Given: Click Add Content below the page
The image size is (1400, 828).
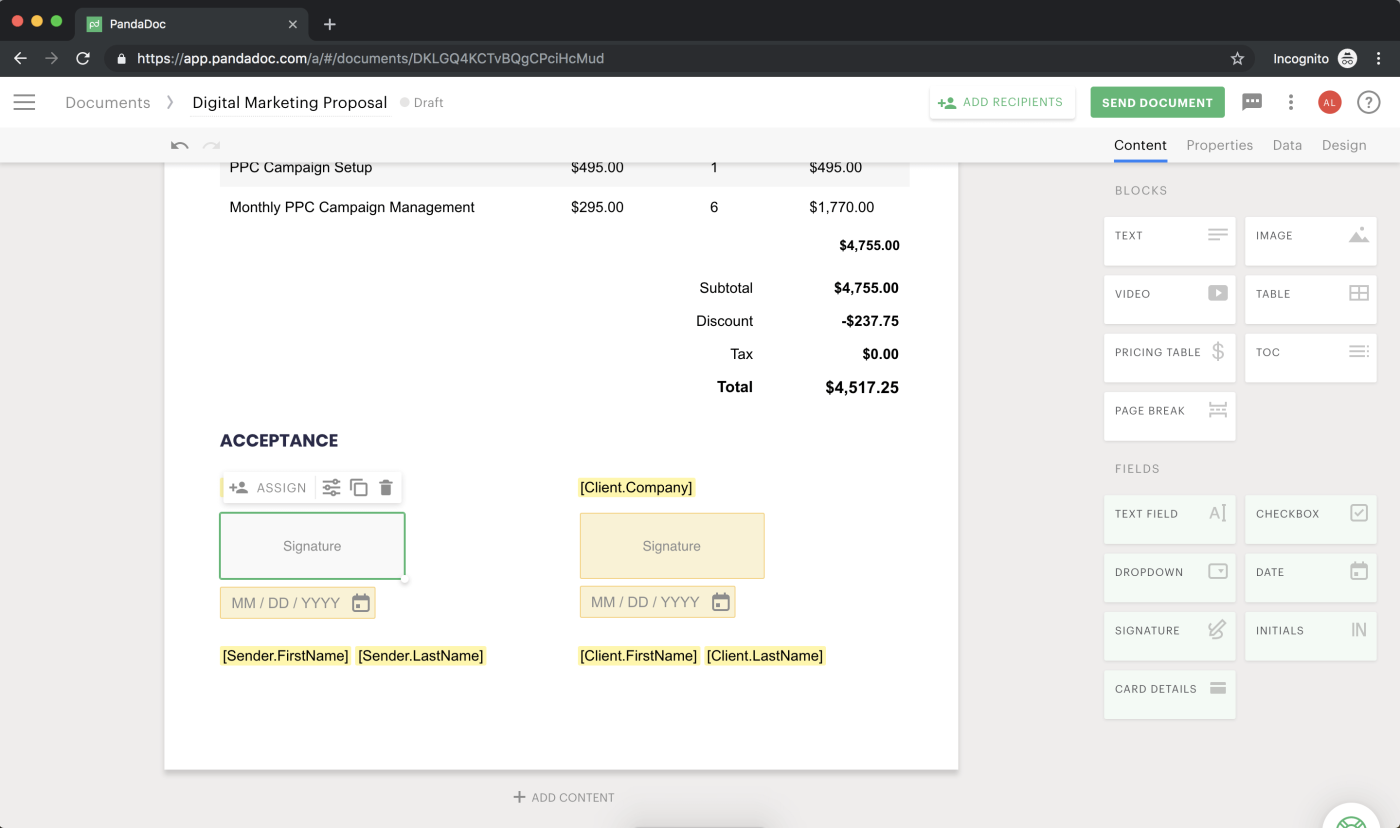Looking at the screenshot, I should (564, 797).
